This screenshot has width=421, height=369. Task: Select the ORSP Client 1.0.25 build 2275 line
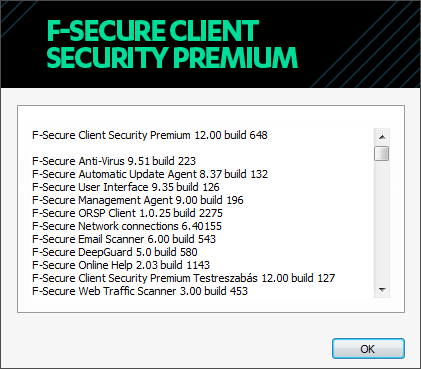pos(127,213)
